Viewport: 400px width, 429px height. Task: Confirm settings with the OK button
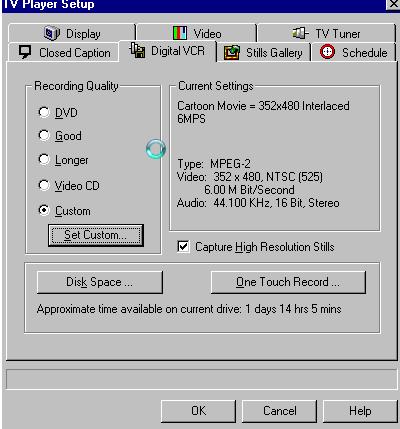pyautogui.click(x=198, y=411)
